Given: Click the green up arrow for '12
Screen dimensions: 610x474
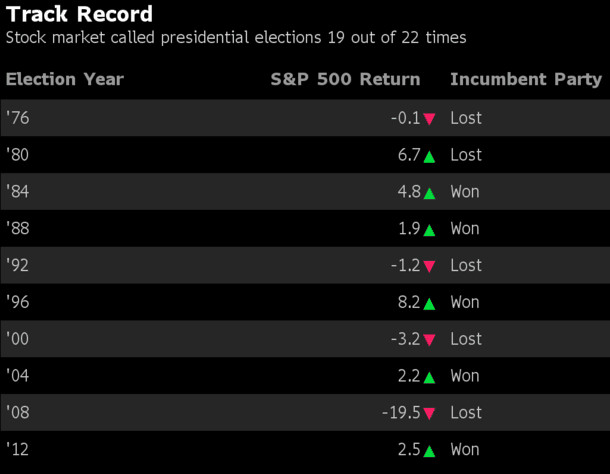Looking at the screenshot, I should point(429,451).
